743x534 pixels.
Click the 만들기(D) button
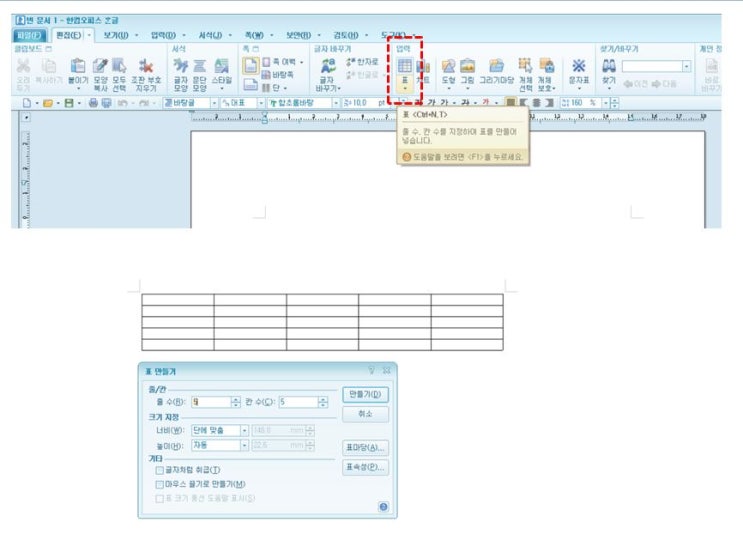coord(365,394)
